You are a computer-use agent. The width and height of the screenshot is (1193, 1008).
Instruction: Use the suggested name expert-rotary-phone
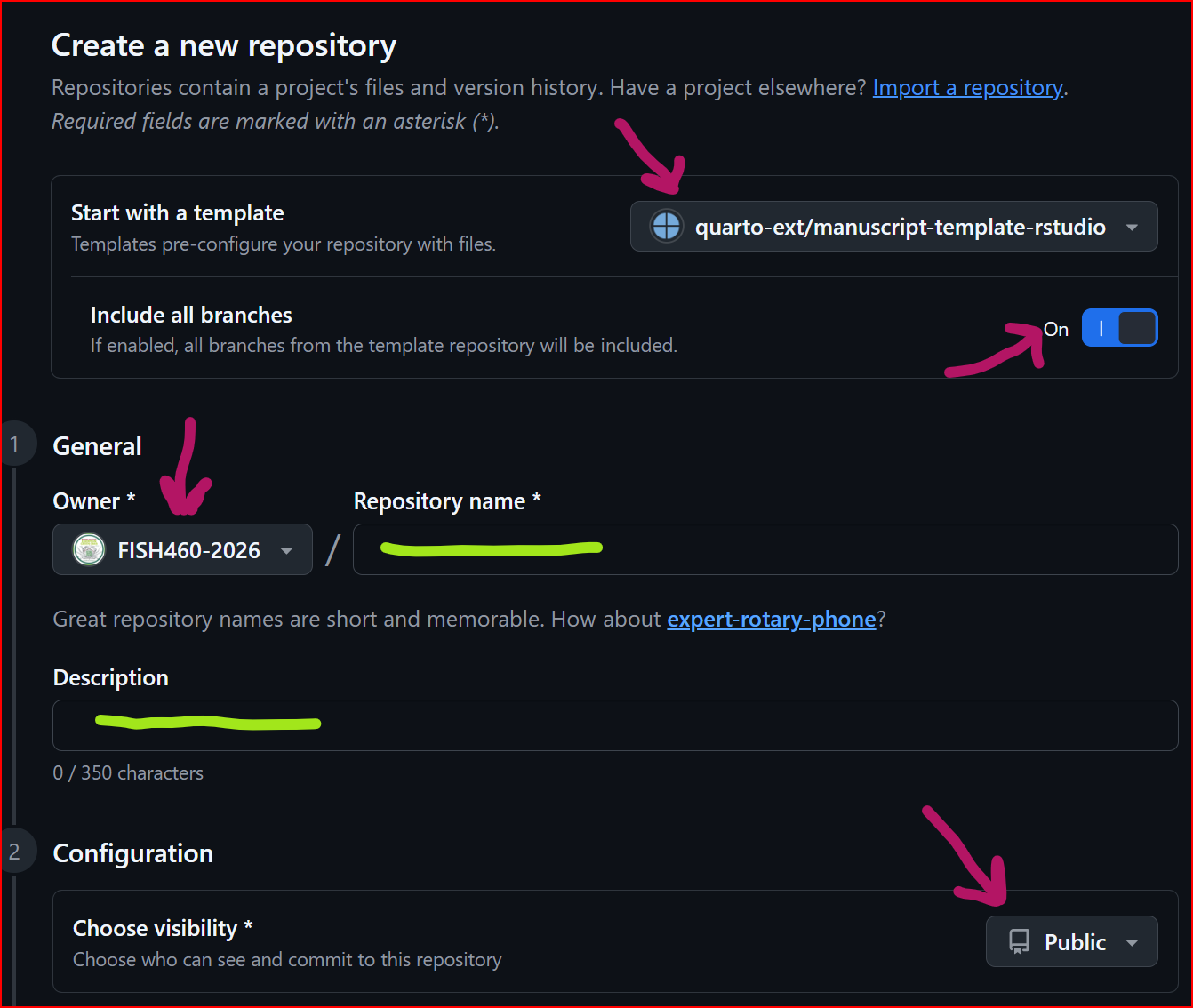[771, 620]
